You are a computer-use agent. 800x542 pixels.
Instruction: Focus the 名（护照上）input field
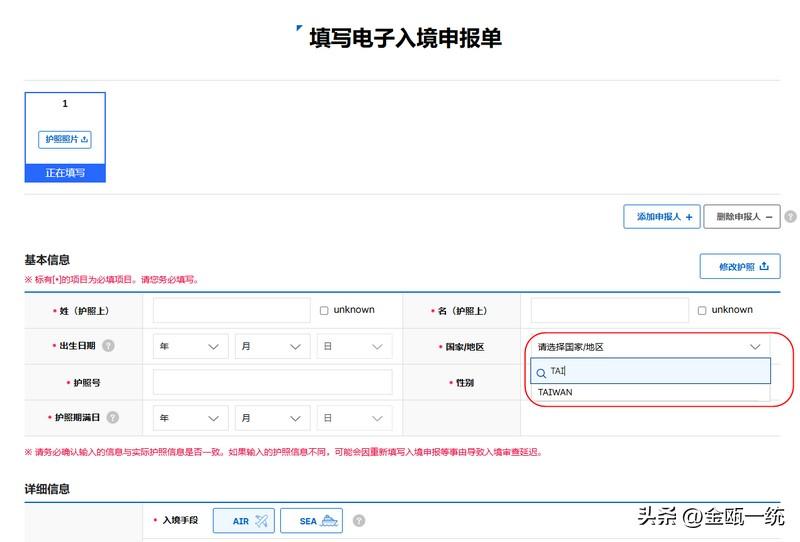coord(610,310)
